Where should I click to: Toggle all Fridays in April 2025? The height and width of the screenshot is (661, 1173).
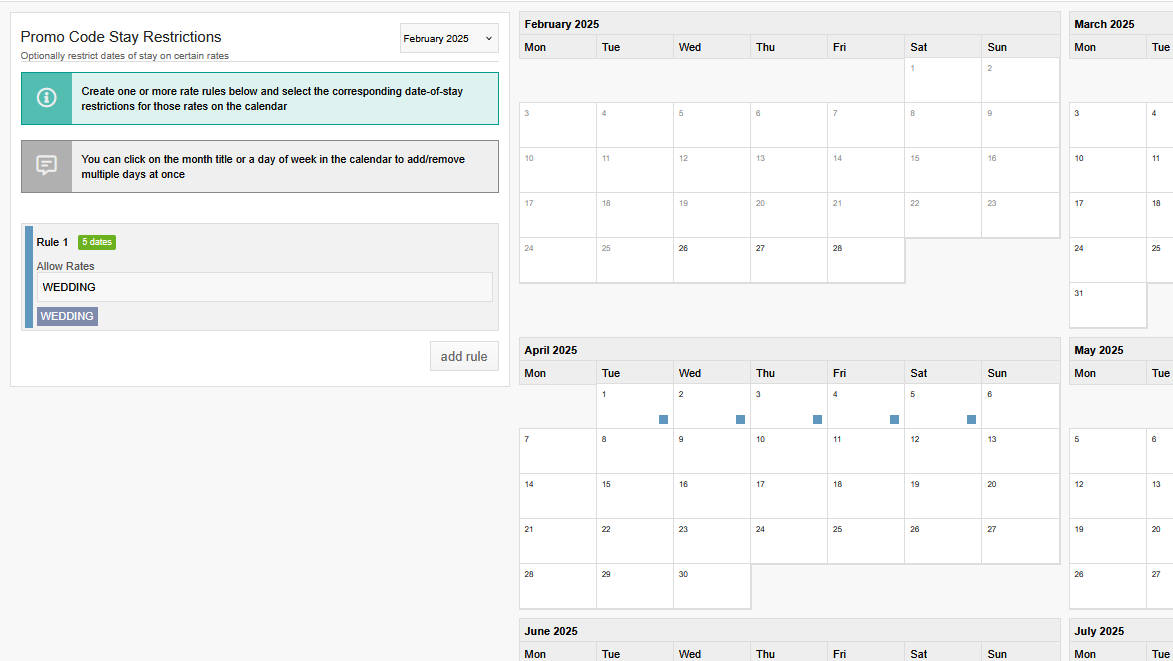coord(866,373)
